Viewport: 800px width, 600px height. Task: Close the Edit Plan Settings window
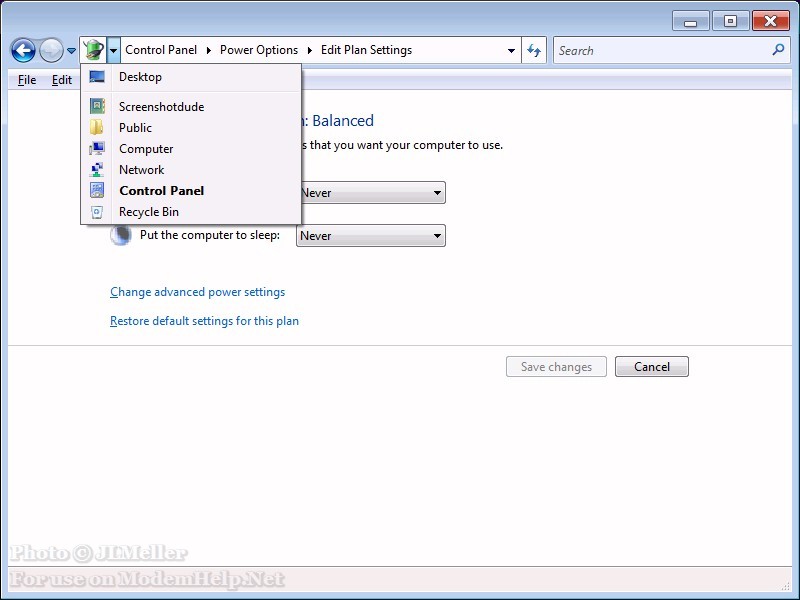pyautogui.click(x=770, y=21)
